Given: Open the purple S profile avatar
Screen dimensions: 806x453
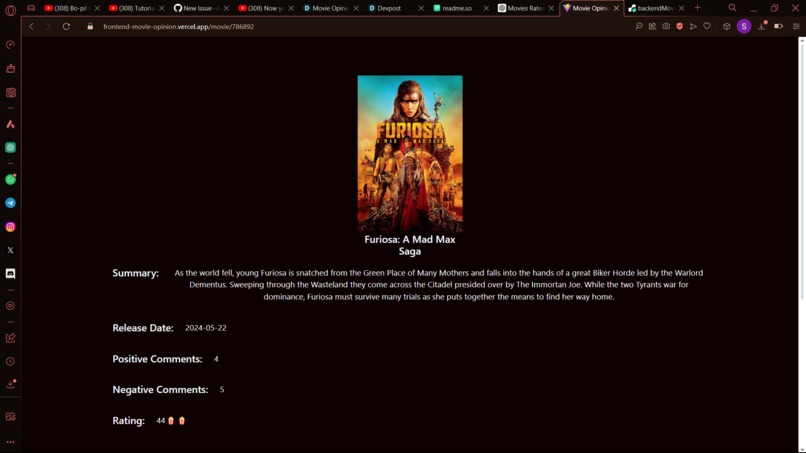Looking at the screenshot, I should (x=744, y=26).
